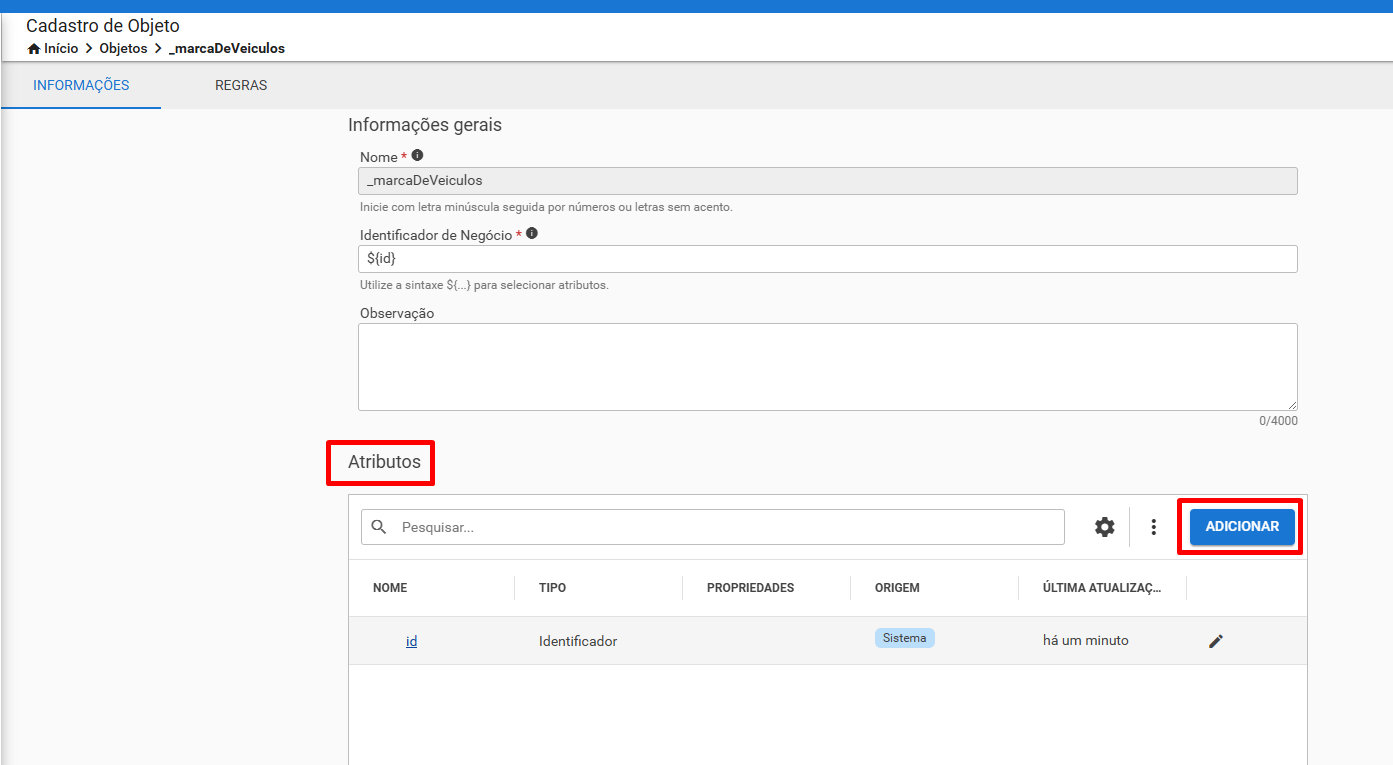Click the Informações gerais heading

tap(425, 125)
